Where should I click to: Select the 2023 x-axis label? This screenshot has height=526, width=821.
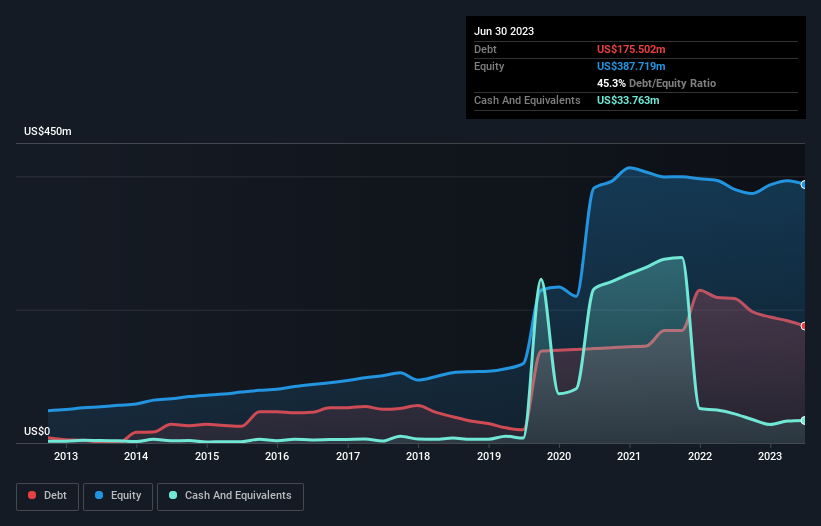(770, 456)
